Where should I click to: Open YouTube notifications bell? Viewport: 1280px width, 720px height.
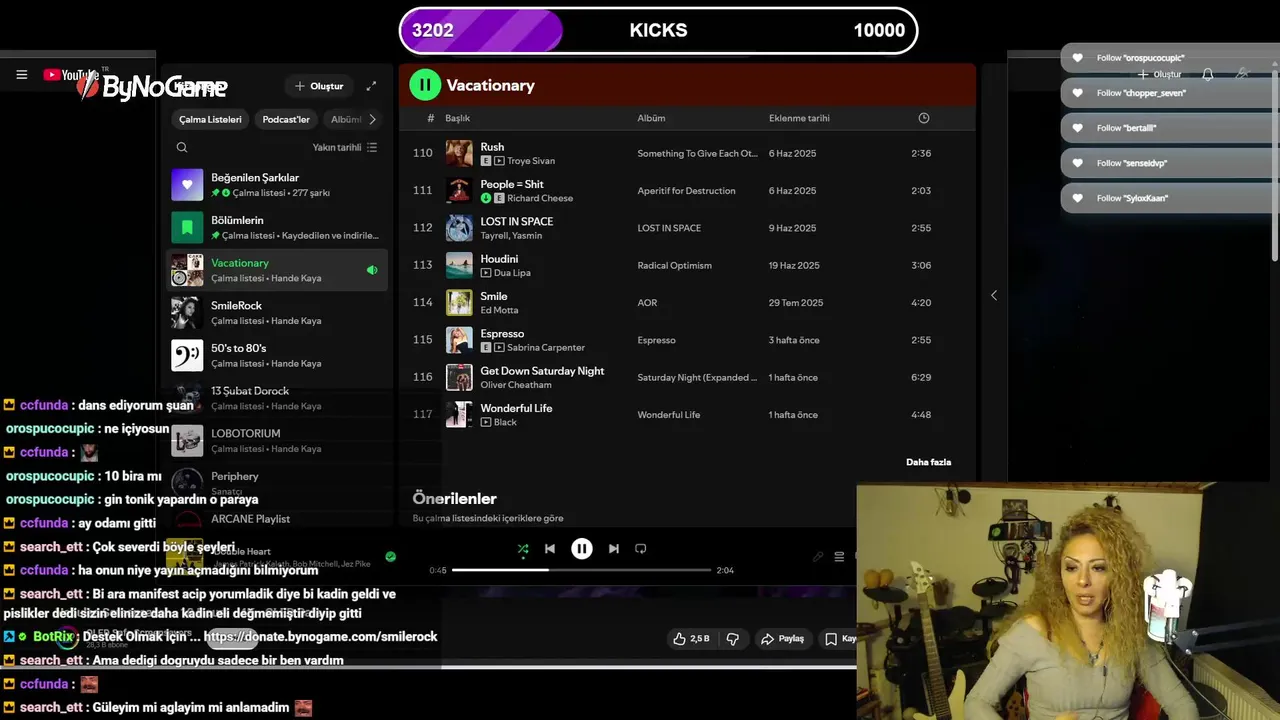tap(1207, 75)
